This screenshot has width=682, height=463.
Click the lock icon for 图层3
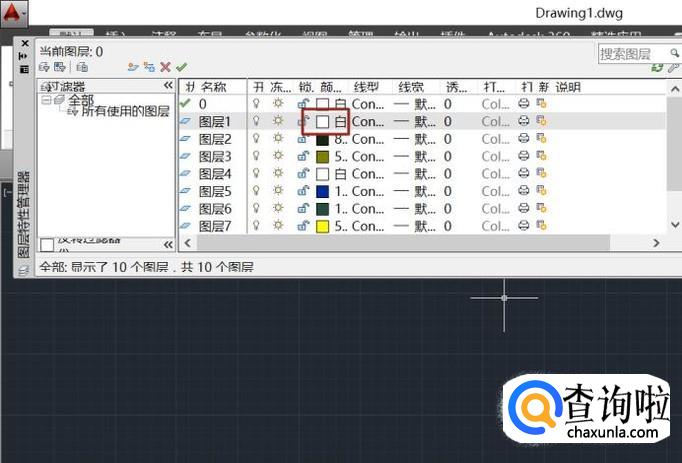click(x=302, y=157)
